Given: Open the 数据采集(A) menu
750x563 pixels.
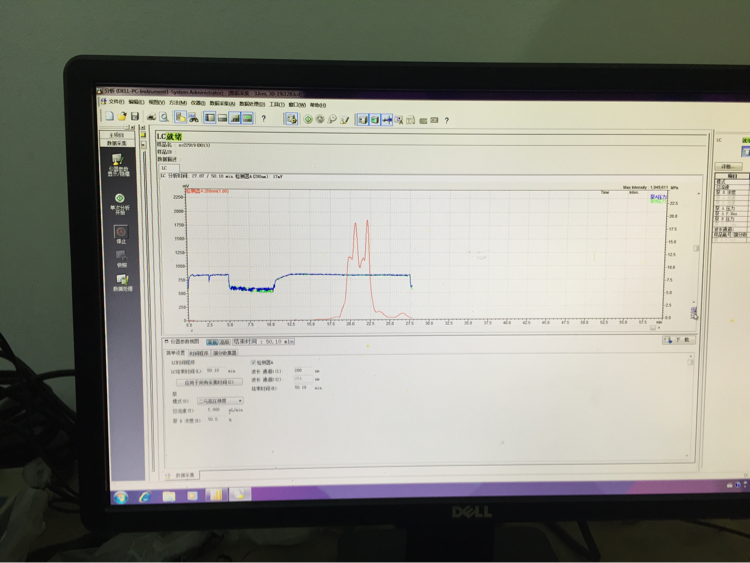Looking at the screenshot, I should click(222, 103).
